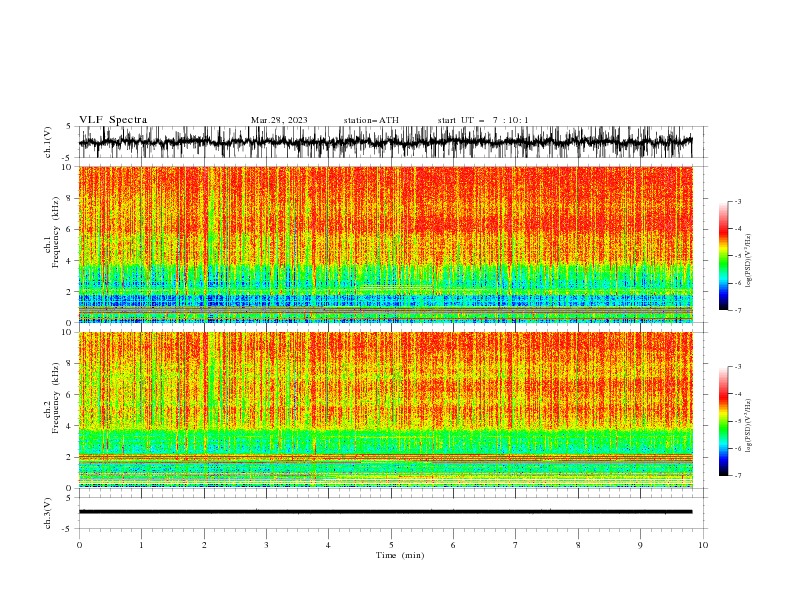The width and height of the screenshot is (792, 612).
Task: Click time axis tick label '0'
Action: (x=79, y=545)
